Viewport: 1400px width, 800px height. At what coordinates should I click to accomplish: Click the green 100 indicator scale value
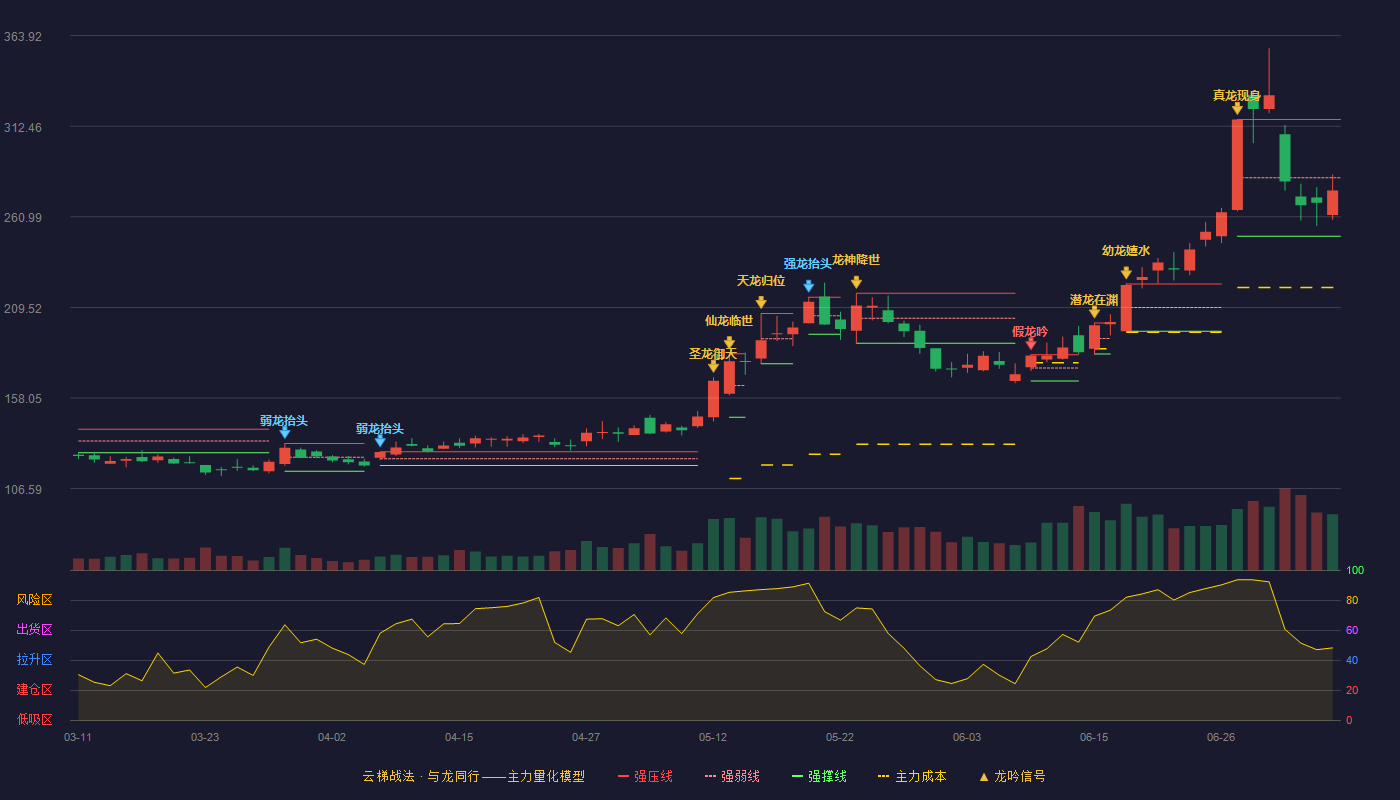[x=1355, y=570]
